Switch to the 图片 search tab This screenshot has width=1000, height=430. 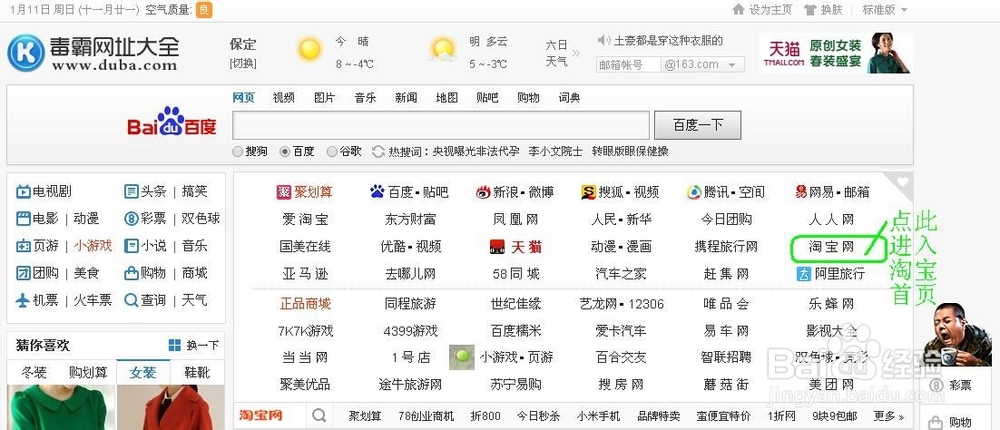tap(325, 98)
